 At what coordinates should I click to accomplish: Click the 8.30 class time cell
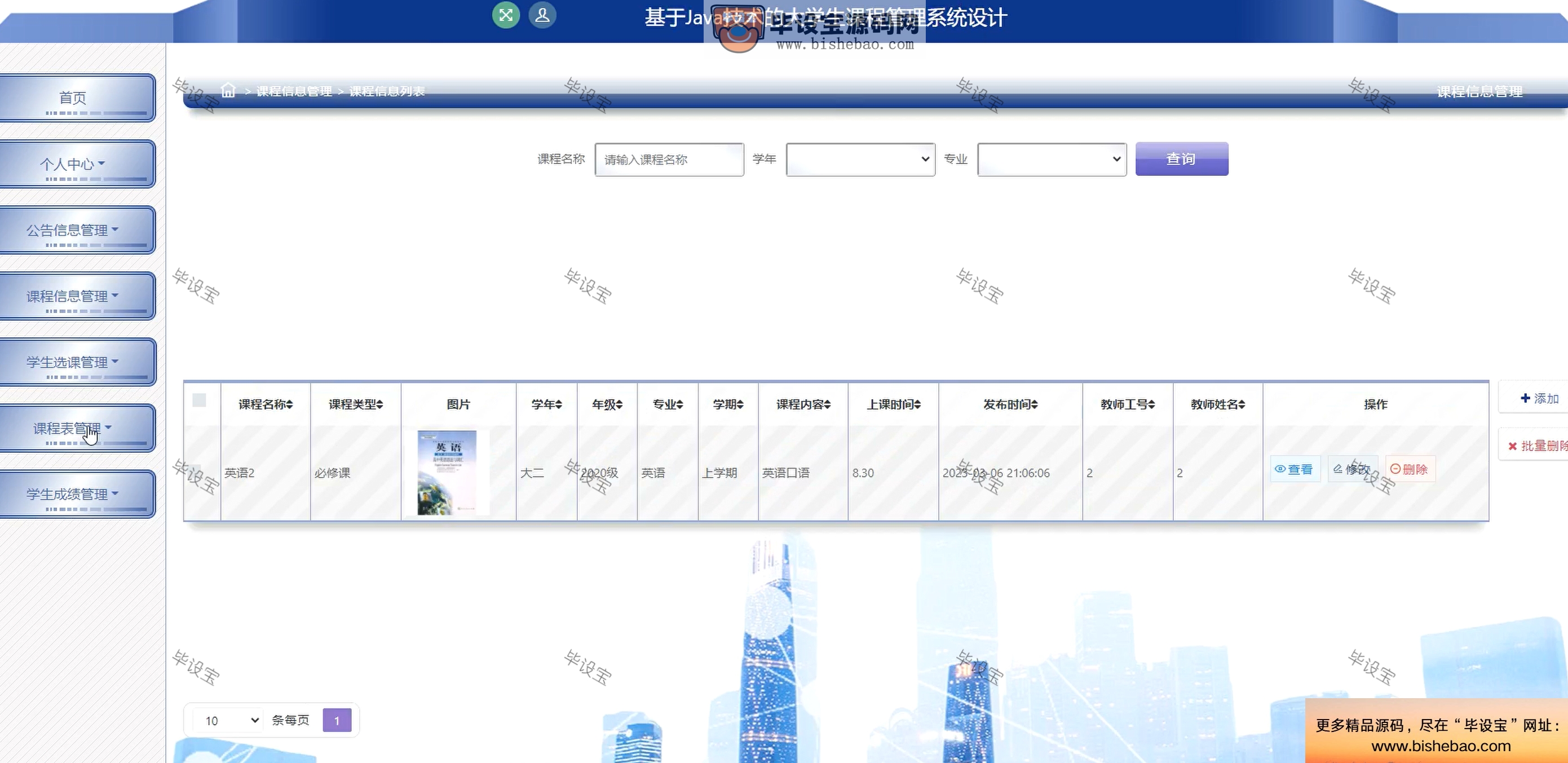click(x=863, y=473)
